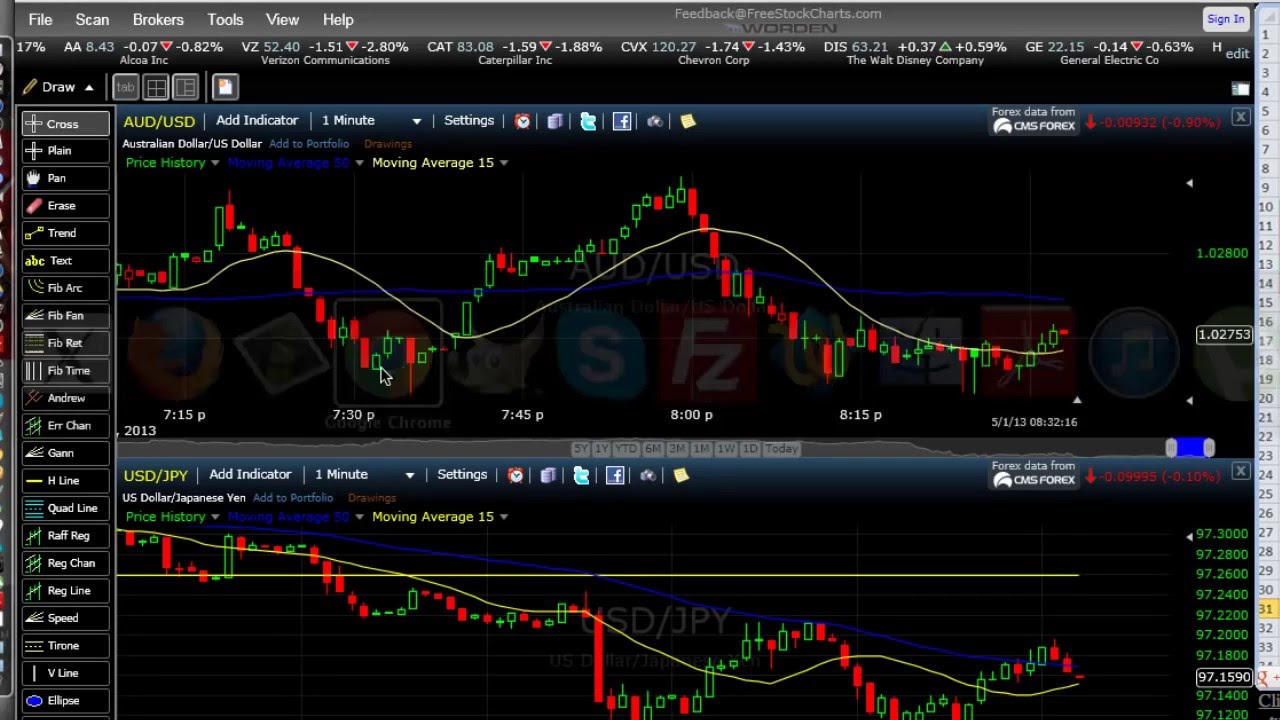This screenshot has height=720, width=1280.
Task: Click the alarm clock alert icon on AUD/USD chart
Action: click(522, 121)
